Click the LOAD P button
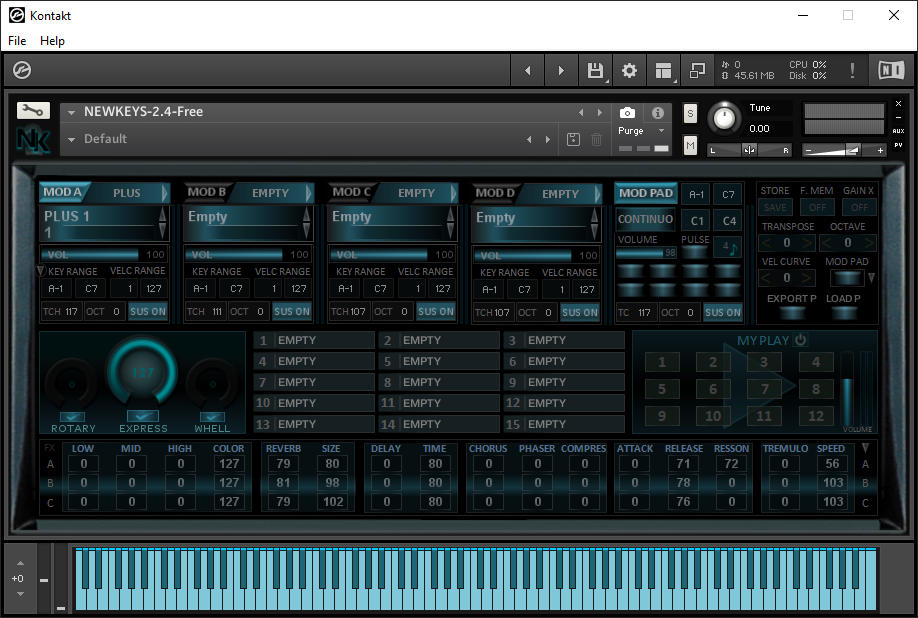Viewport: 918px width, 618px height. (844, 311)
